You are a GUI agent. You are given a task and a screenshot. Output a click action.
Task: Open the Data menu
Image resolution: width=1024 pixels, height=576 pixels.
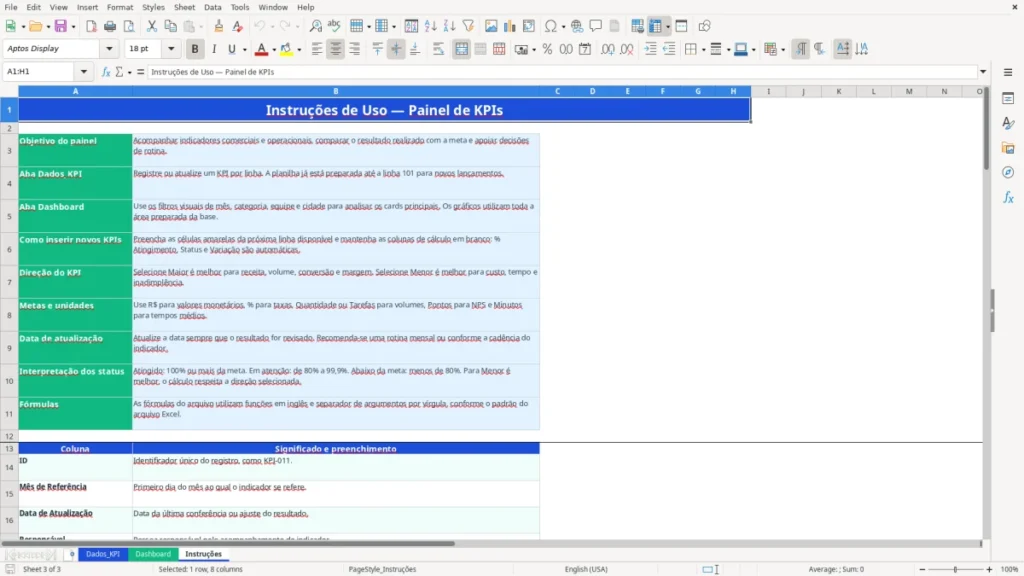point(212,7)
